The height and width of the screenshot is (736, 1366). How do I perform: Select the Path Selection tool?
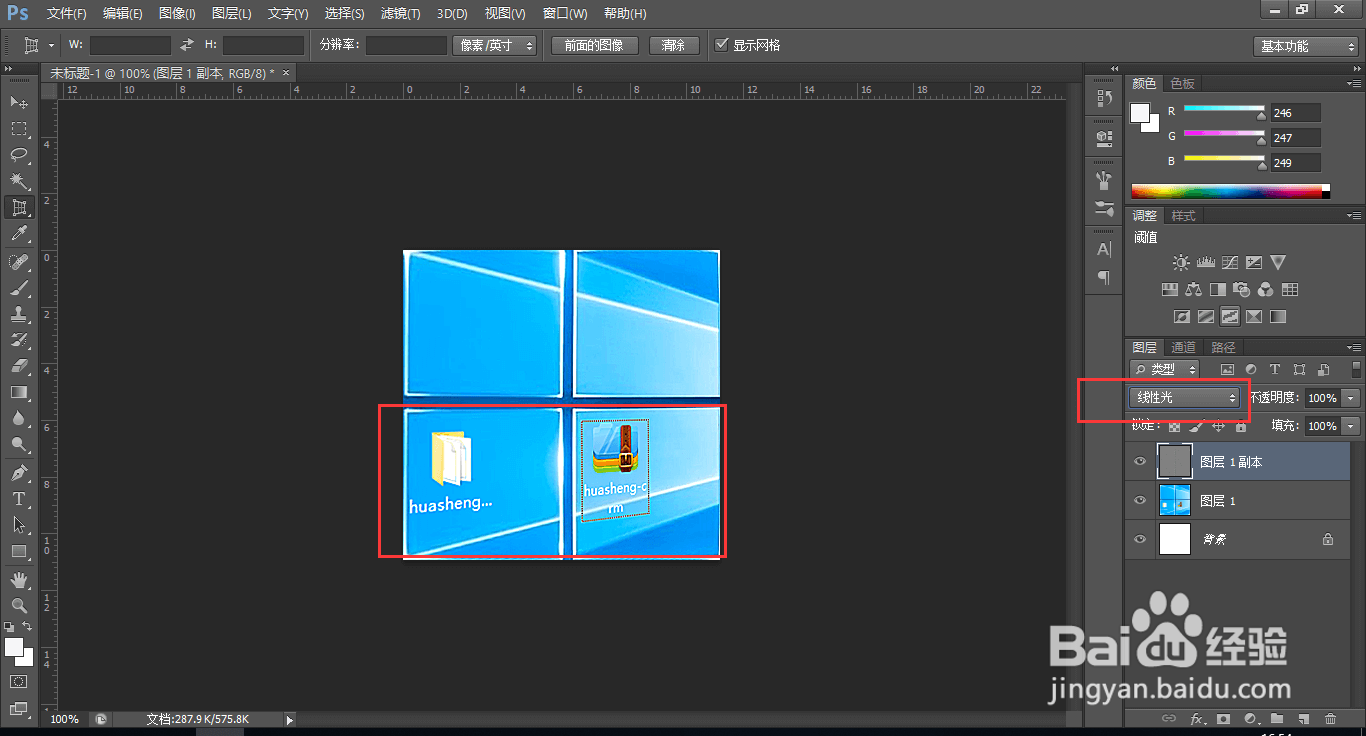18,524
